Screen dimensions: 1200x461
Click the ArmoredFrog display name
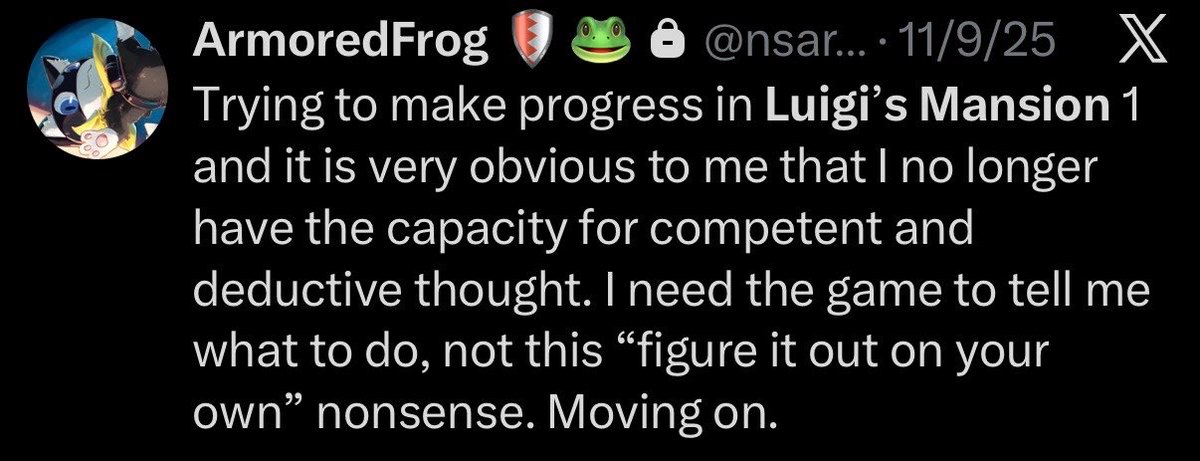(343, 42)
